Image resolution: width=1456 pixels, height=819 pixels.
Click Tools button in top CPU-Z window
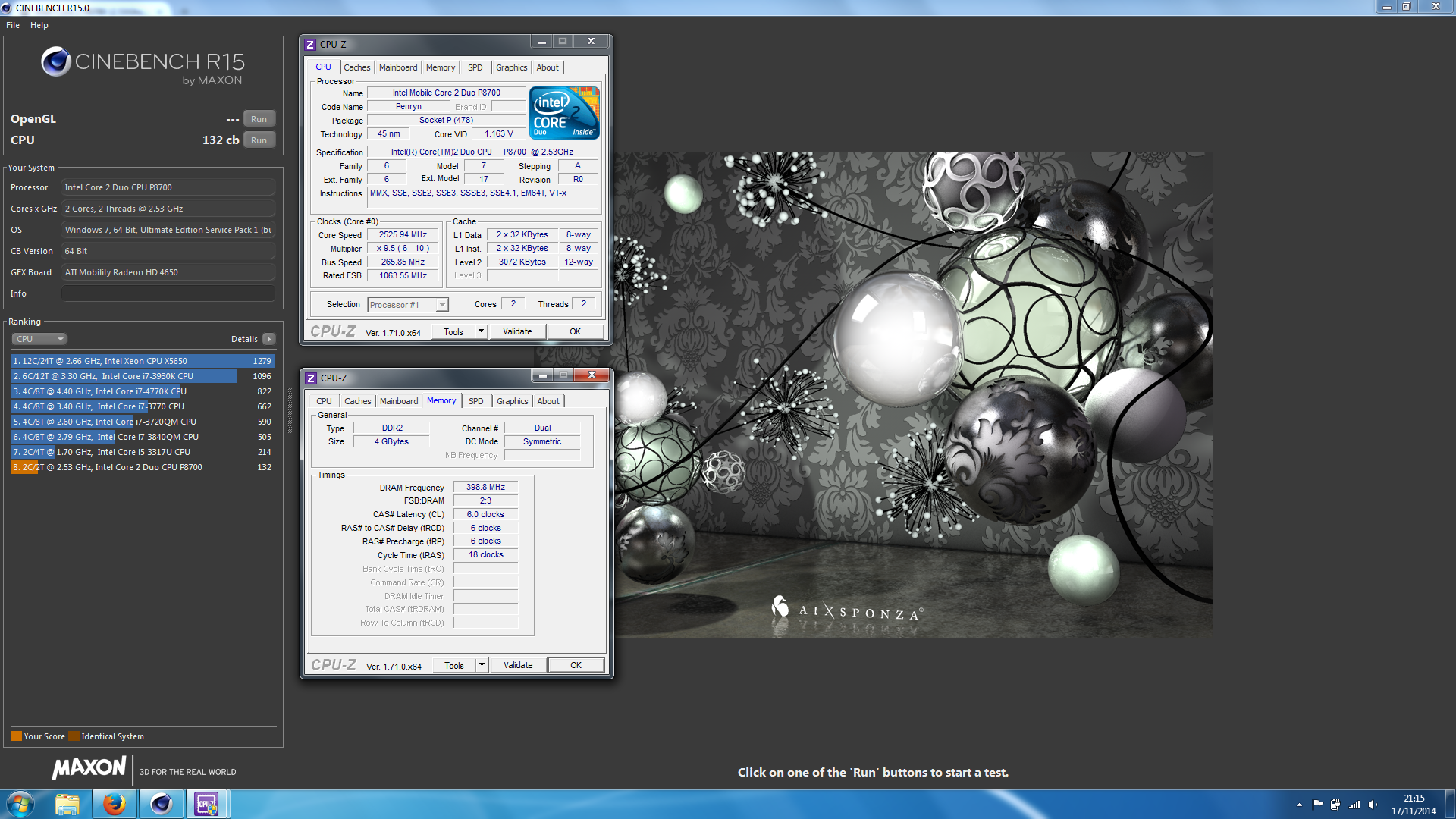click(x=453, y=331)
